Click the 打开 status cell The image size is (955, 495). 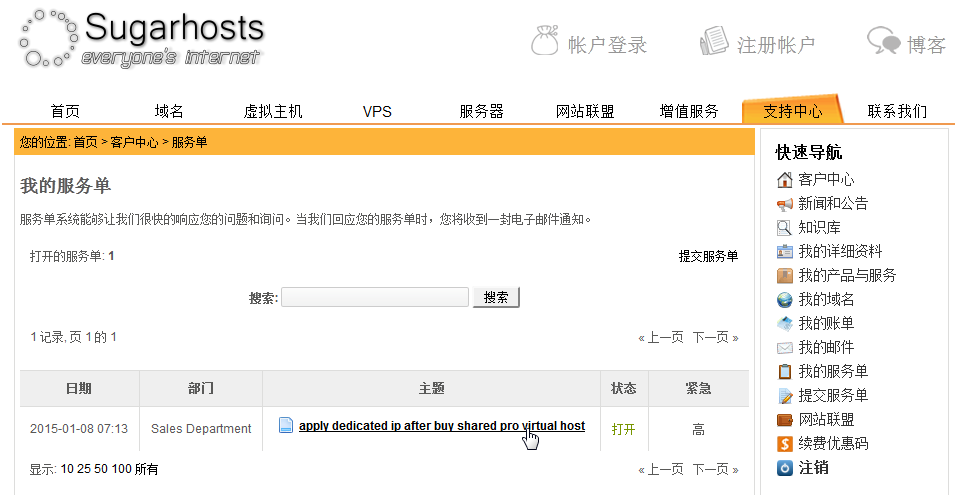pos(623,429)
